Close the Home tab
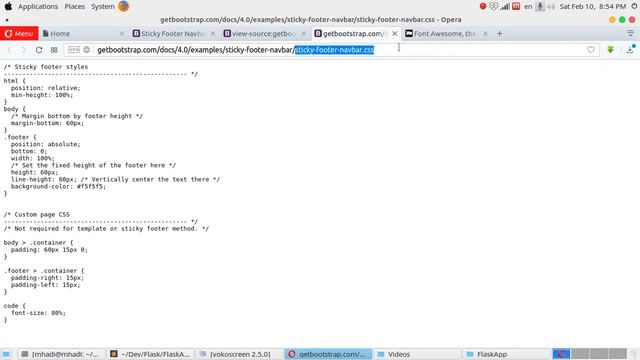 coord(122,33)
